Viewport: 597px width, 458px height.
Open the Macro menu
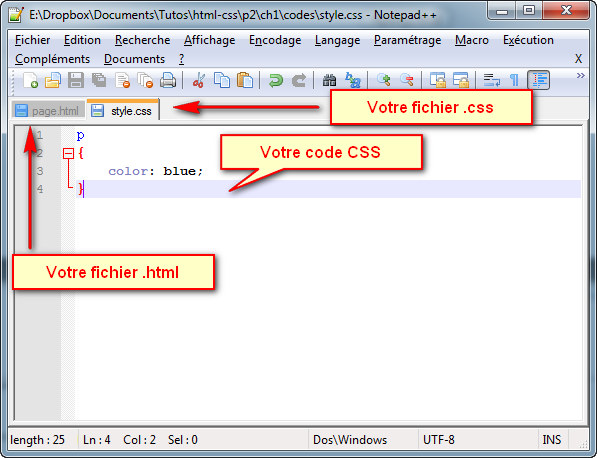pyautogui.click(x=472, y=40)
